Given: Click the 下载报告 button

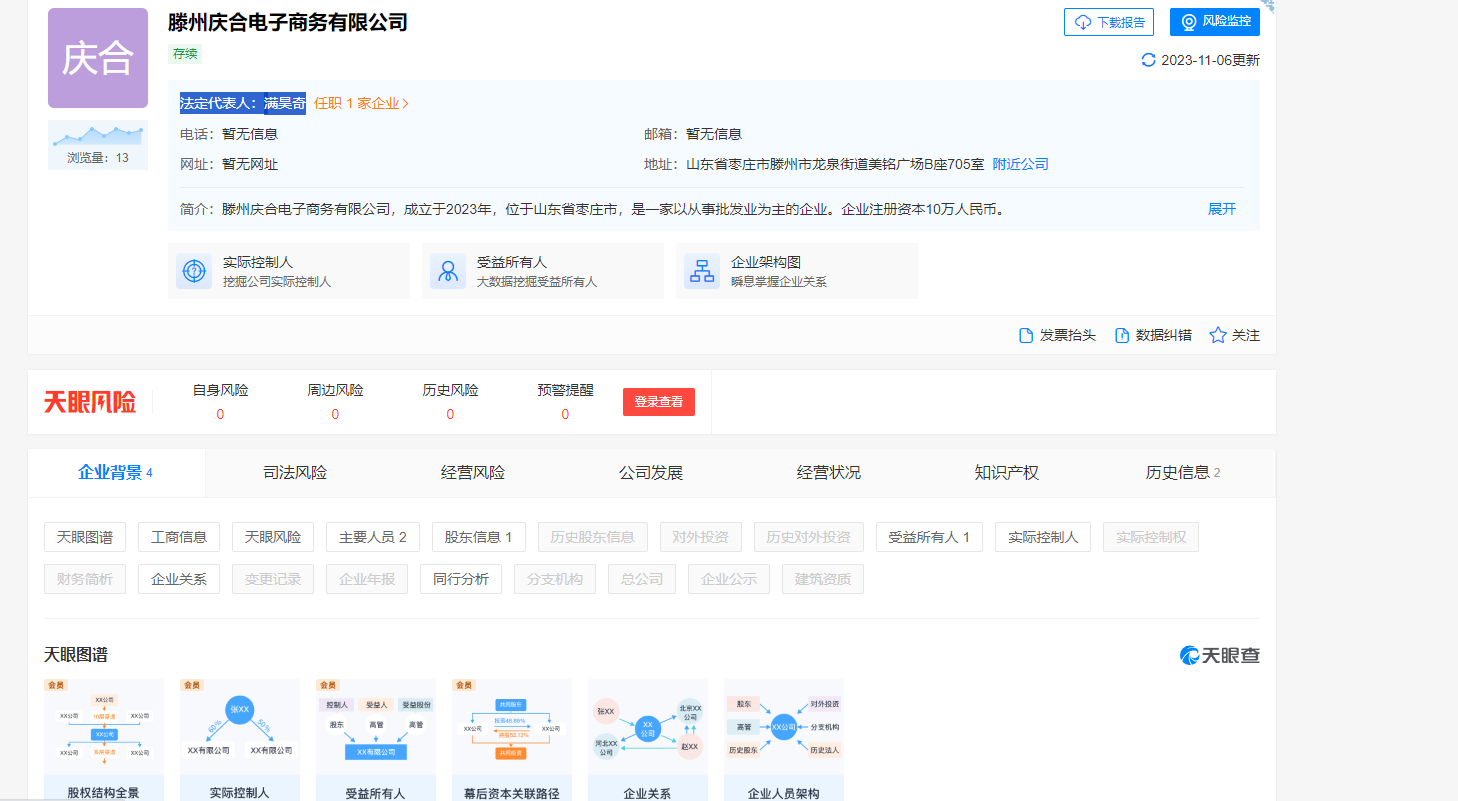Looking at the screenshot, I should [x=1108, y=22].
